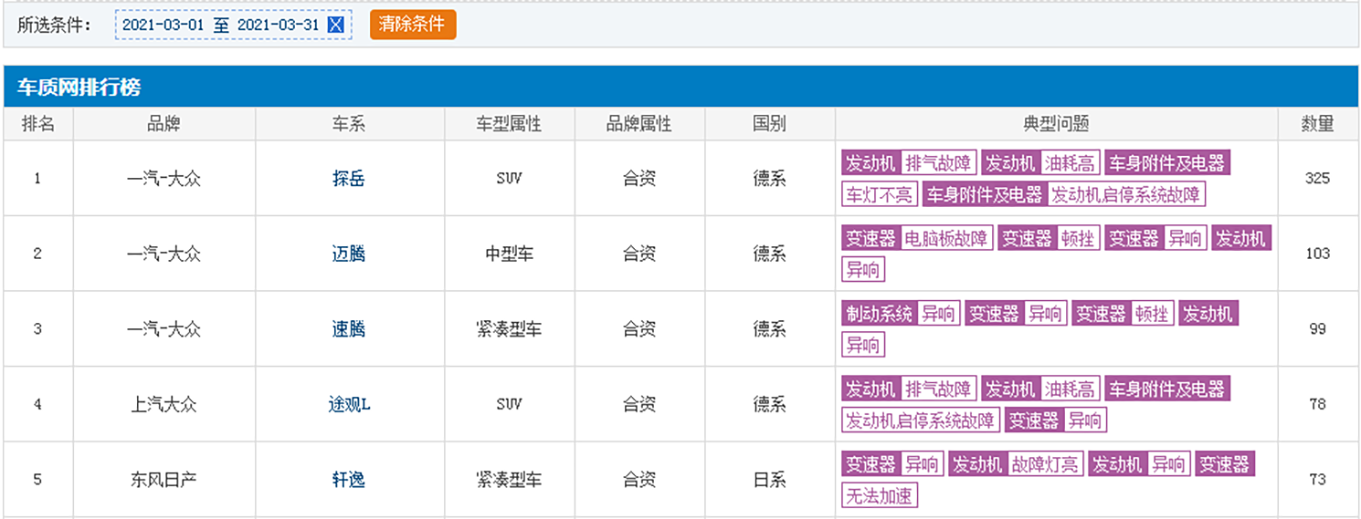Click the 无法加速 tag in the 轩逸 row
The height and width of the screenshot is (519, 1361).
pos(879,495)
